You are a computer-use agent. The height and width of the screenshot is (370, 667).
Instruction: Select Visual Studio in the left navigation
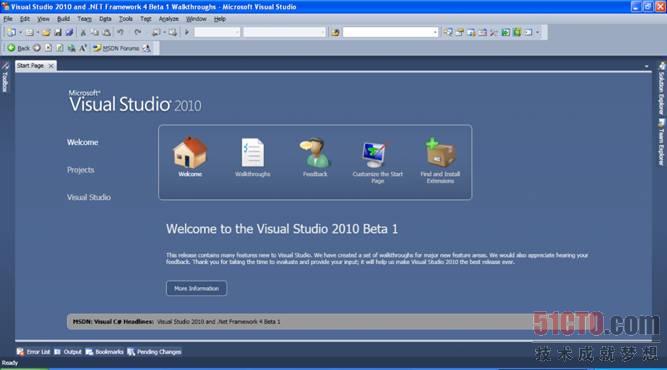[88, 197]
